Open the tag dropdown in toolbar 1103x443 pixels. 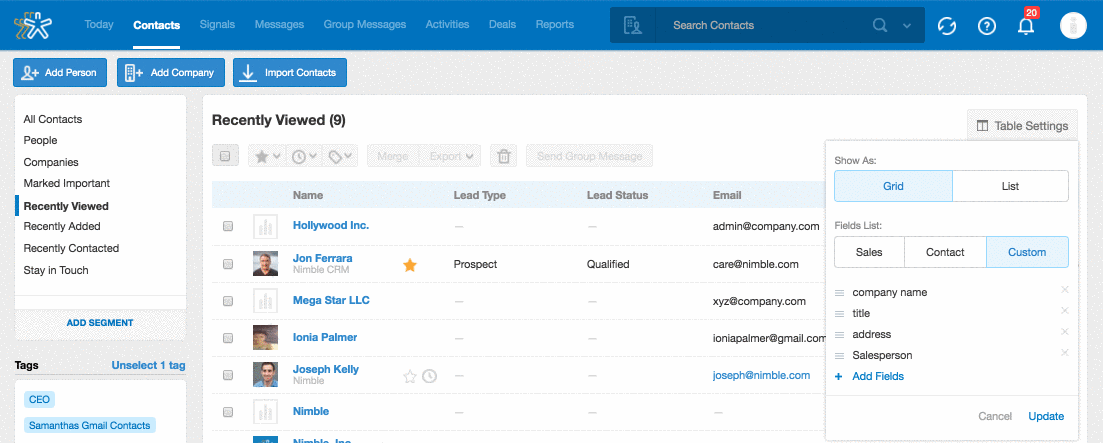[342, 156]
